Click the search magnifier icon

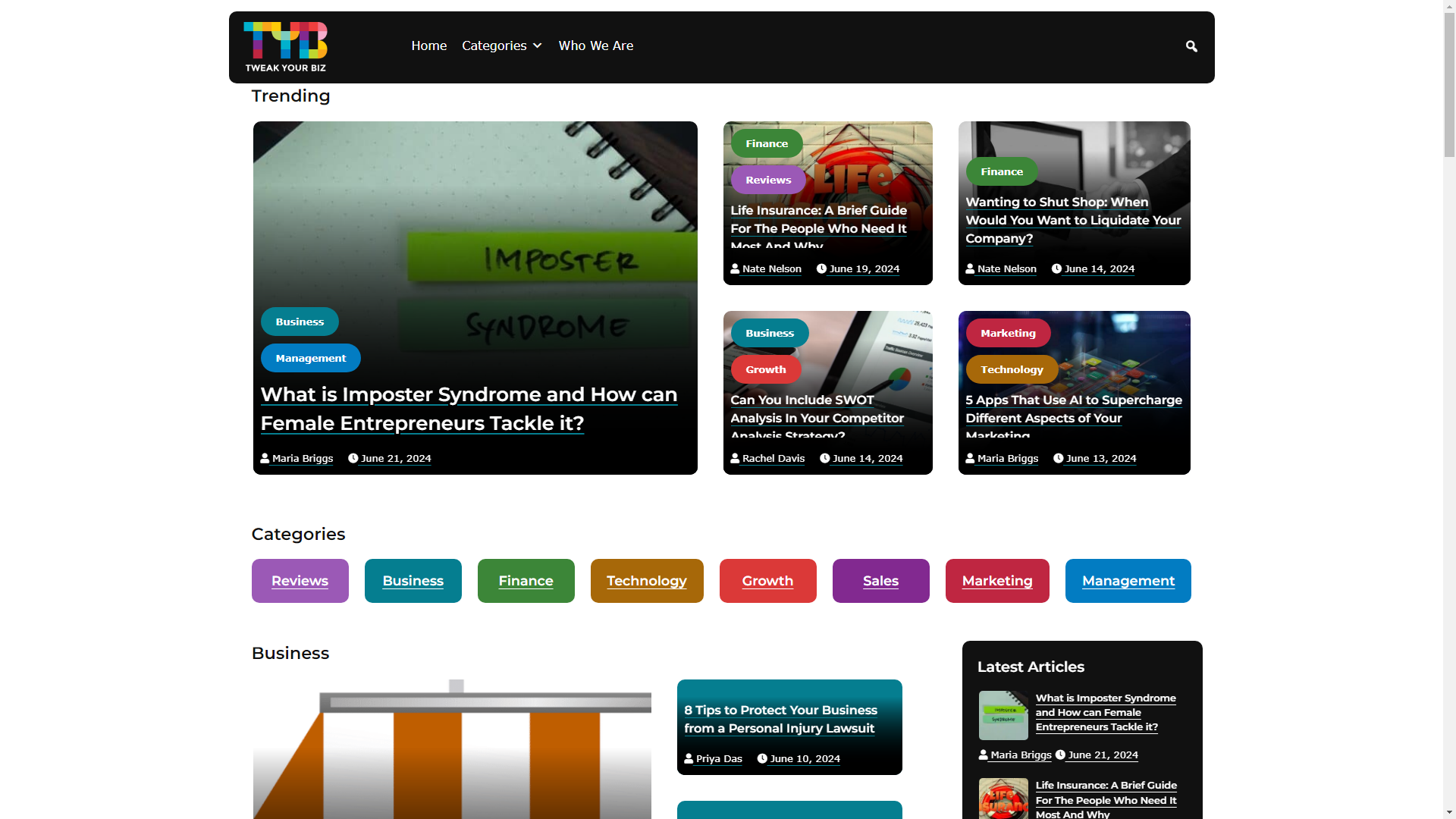pyautogui.click(x=1191, y=46)
